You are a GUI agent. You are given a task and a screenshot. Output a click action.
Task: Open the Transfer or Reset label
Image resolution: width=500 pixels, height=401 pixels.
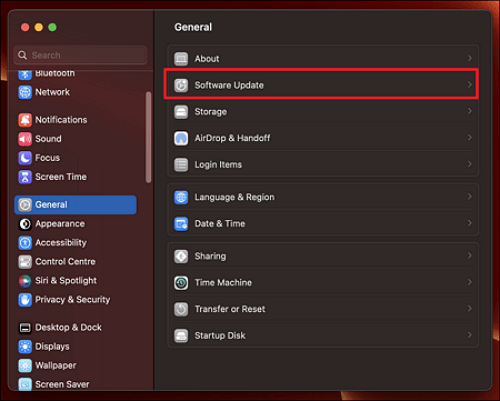click(230, 309)
